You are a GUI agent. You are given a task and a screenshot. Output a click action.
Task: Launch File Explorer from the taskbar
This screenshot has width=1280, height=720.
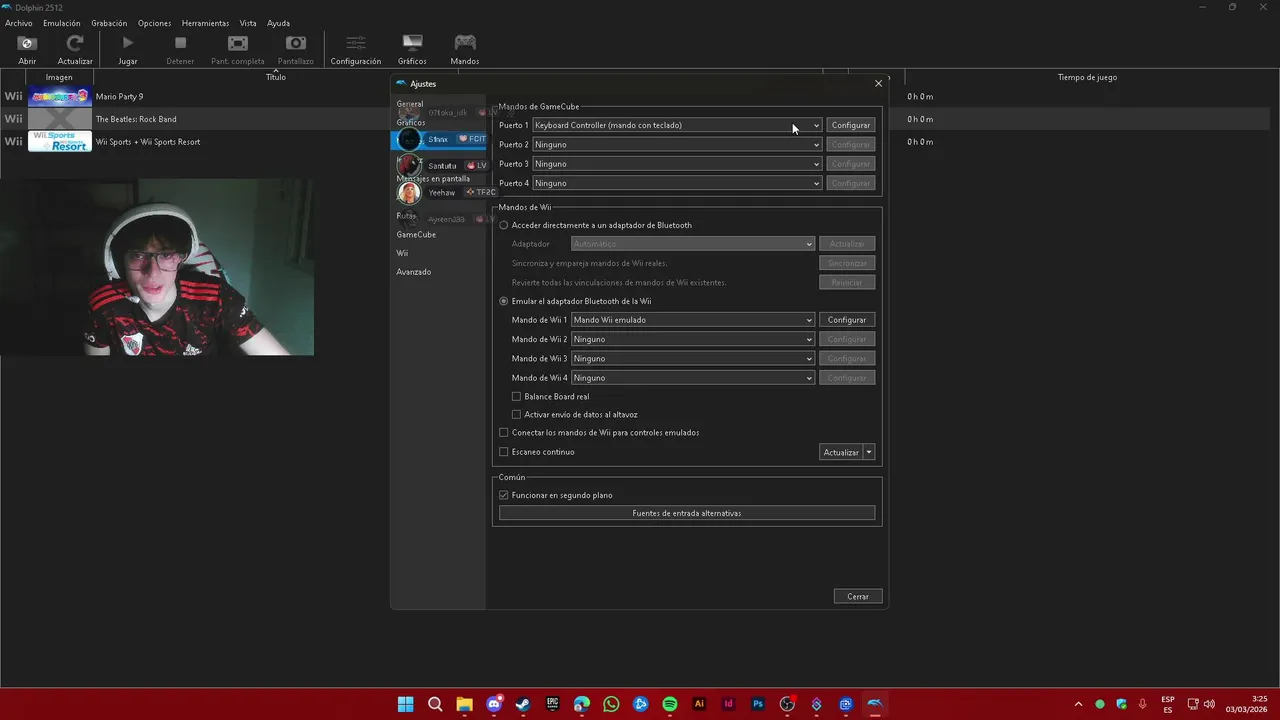tap(464, 704)
